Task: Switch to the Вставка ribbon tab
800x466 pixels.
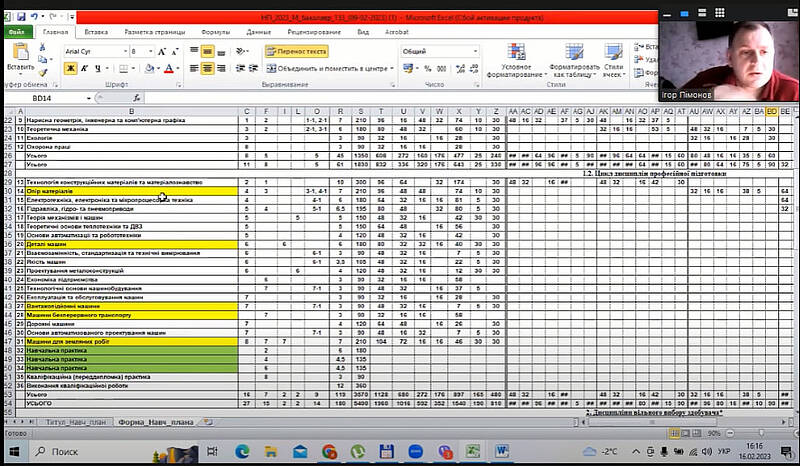Action: coord(96,32)
